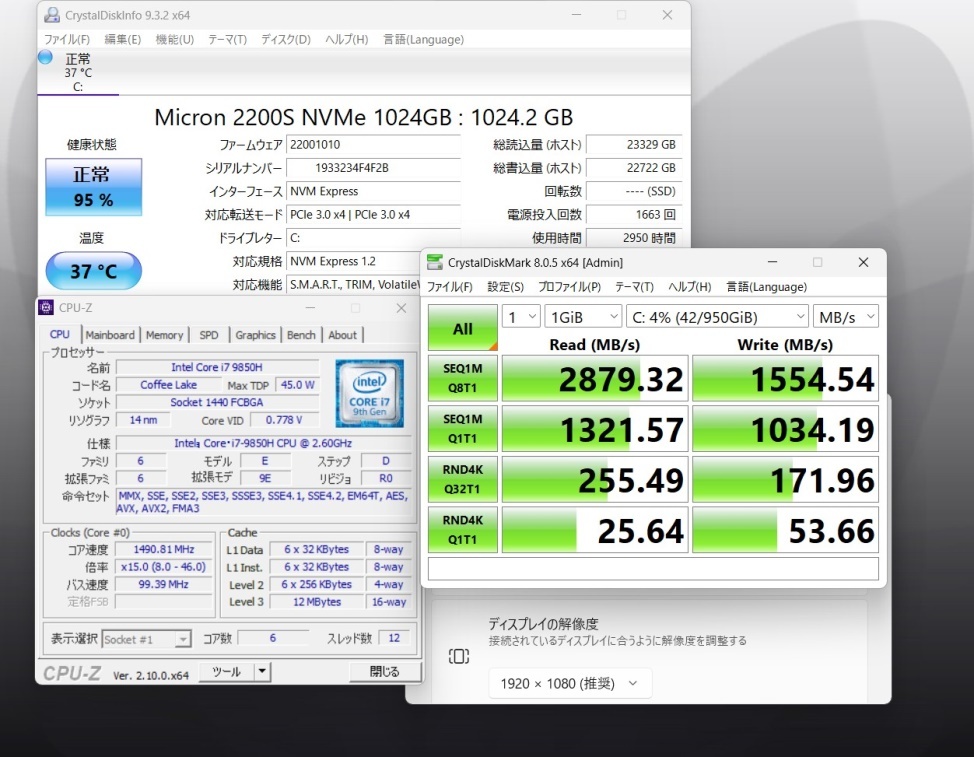Open the Graphics tab in CPU-Z
The height and width of the screenshot is (757, 974).
255,335
